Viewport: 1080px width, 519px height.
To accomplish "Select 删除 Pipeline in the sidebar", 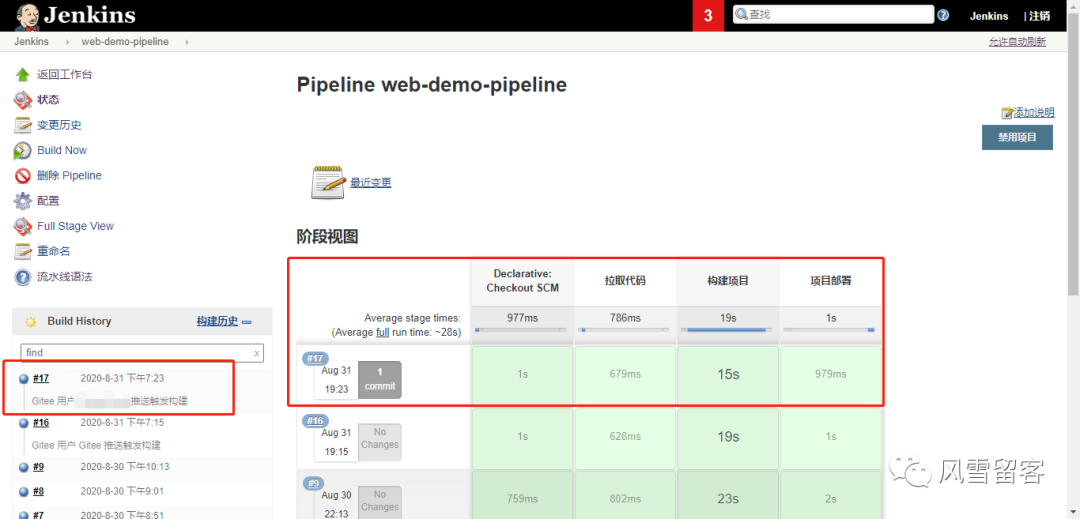I will click(x=69, y=176).
